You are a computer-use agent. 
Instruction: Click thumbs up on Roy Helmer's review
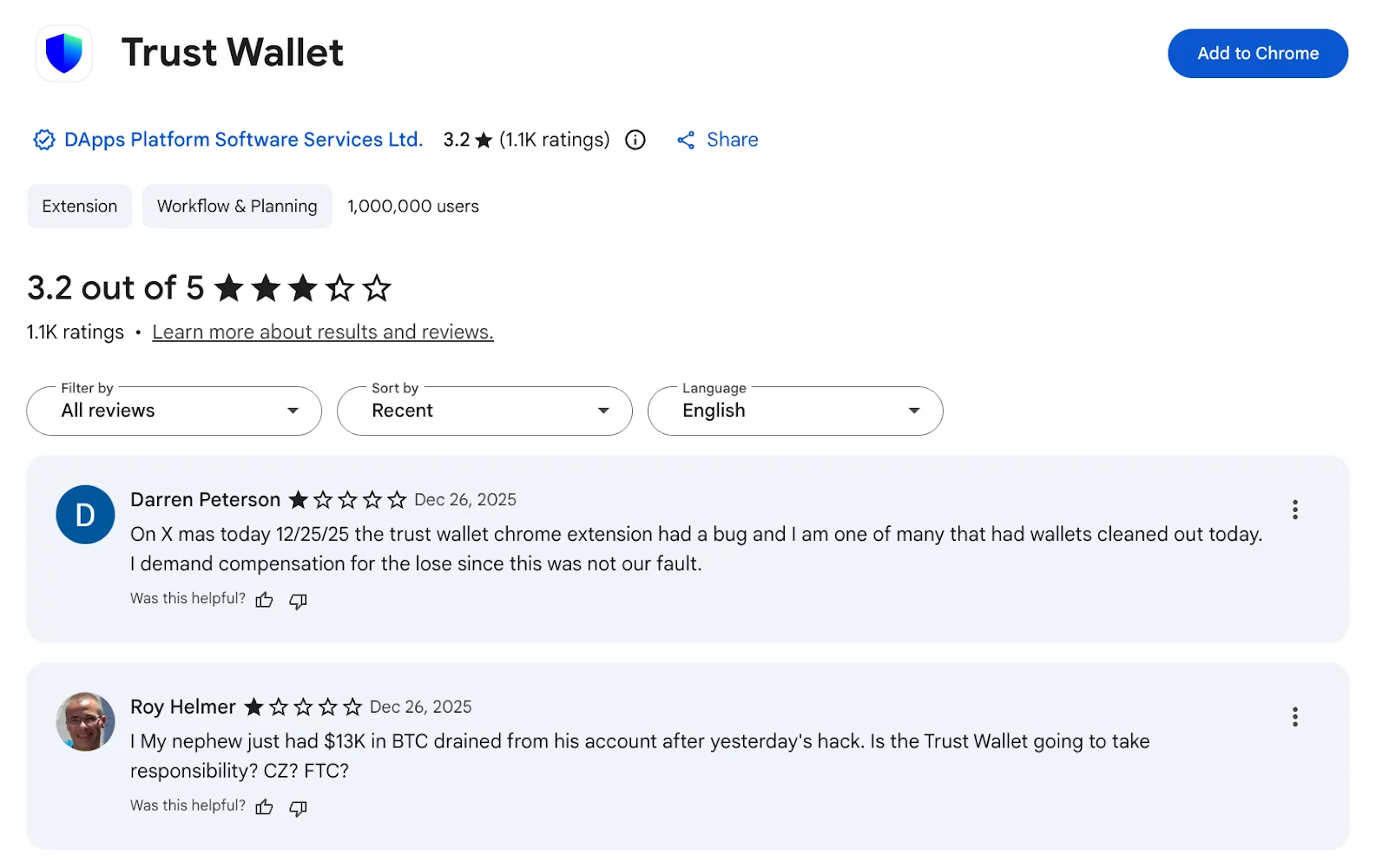coord(264,806)
